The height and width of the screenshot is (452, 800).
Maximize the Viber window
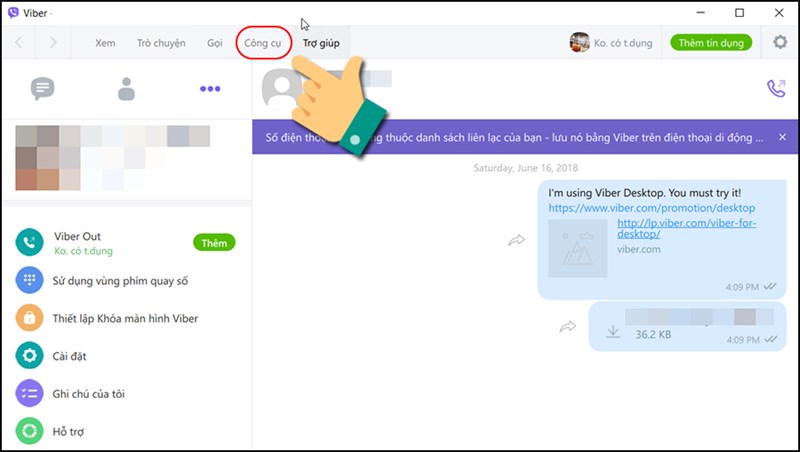click(x=739, y=13)
